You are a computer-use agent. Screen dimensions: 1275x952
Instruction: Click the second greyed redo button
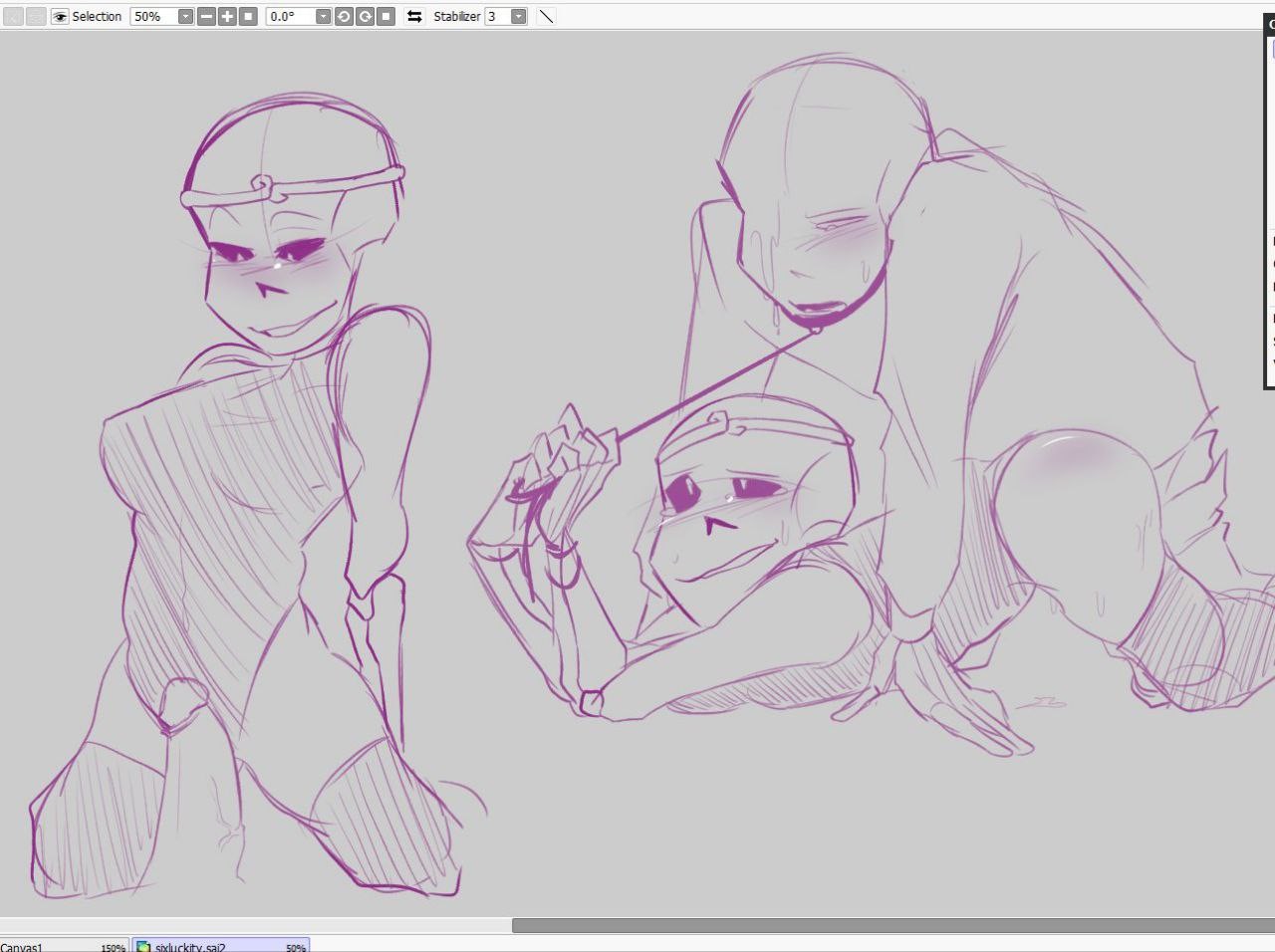click(36, 17)
